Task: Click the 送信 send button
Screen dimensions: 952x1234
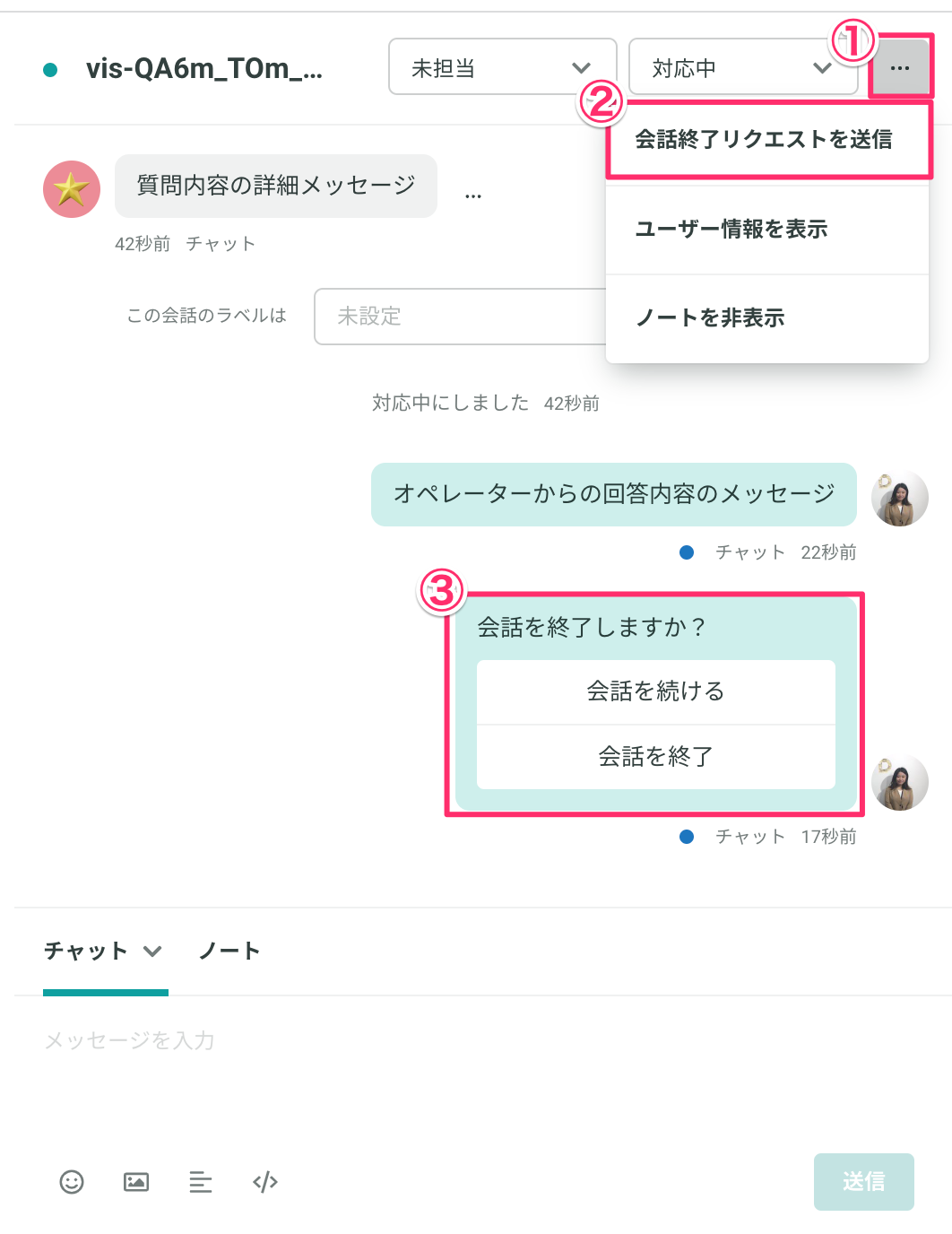Action: click(864, 1182)
